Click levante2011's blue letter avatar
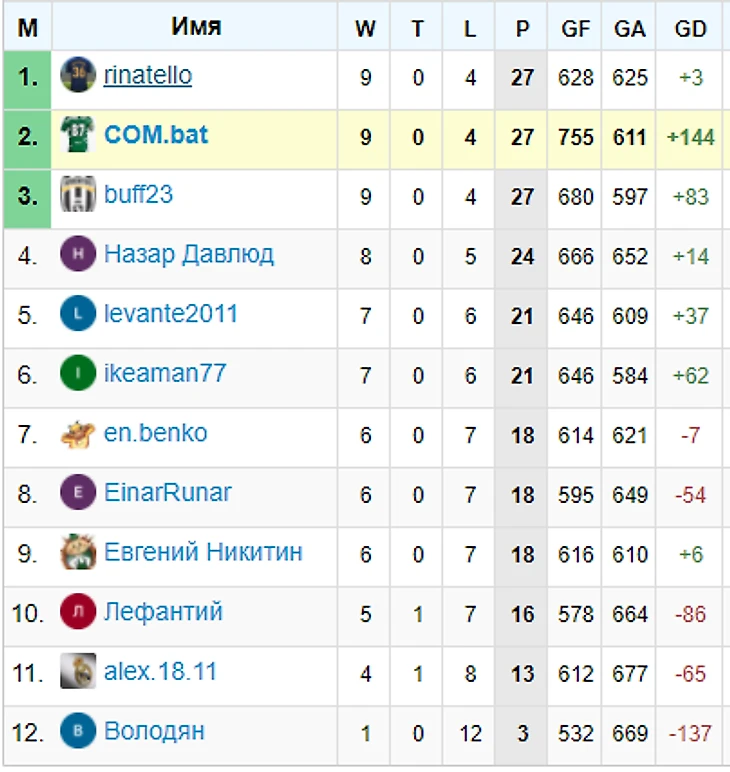Screen dimensions: 730x772 click(78, 313)
